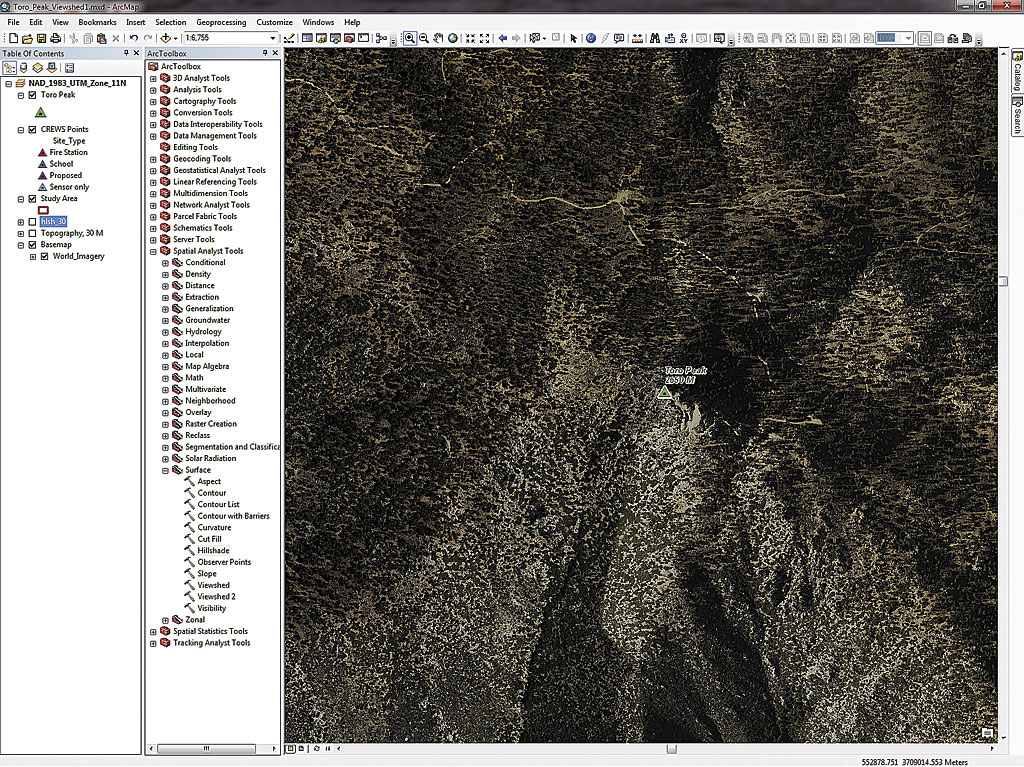Activate the Zoom In tool
This screenshot has width=1024, height=767.
pos(409,39)
